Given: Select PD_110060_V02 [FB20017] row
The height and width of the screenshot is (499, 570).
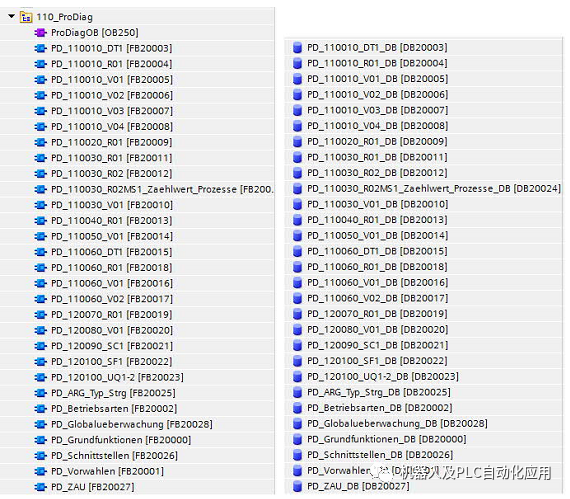Looking at the screenshot, I should 112,299.
